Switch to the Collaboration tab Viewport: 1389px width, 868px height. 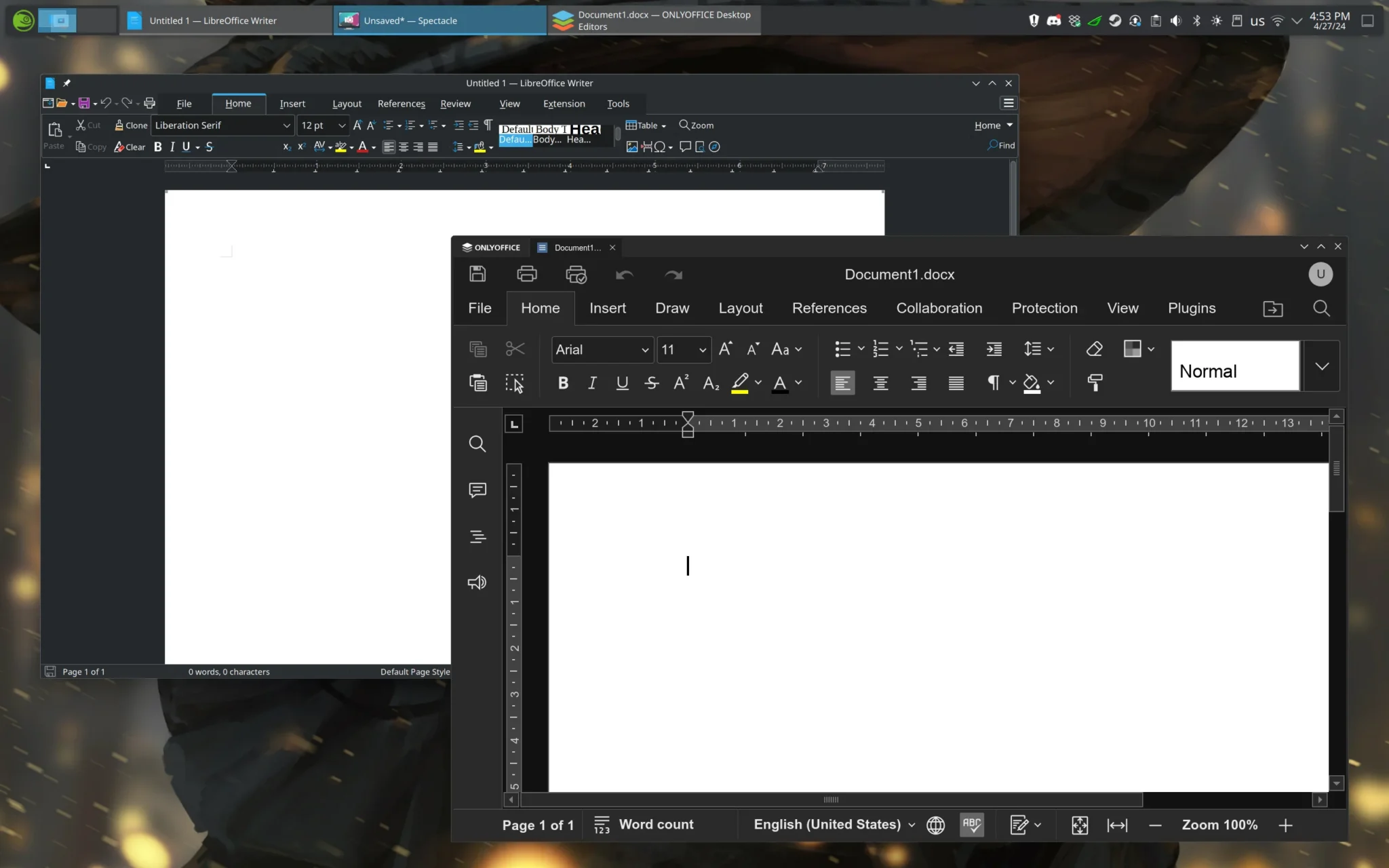(939, 308)
